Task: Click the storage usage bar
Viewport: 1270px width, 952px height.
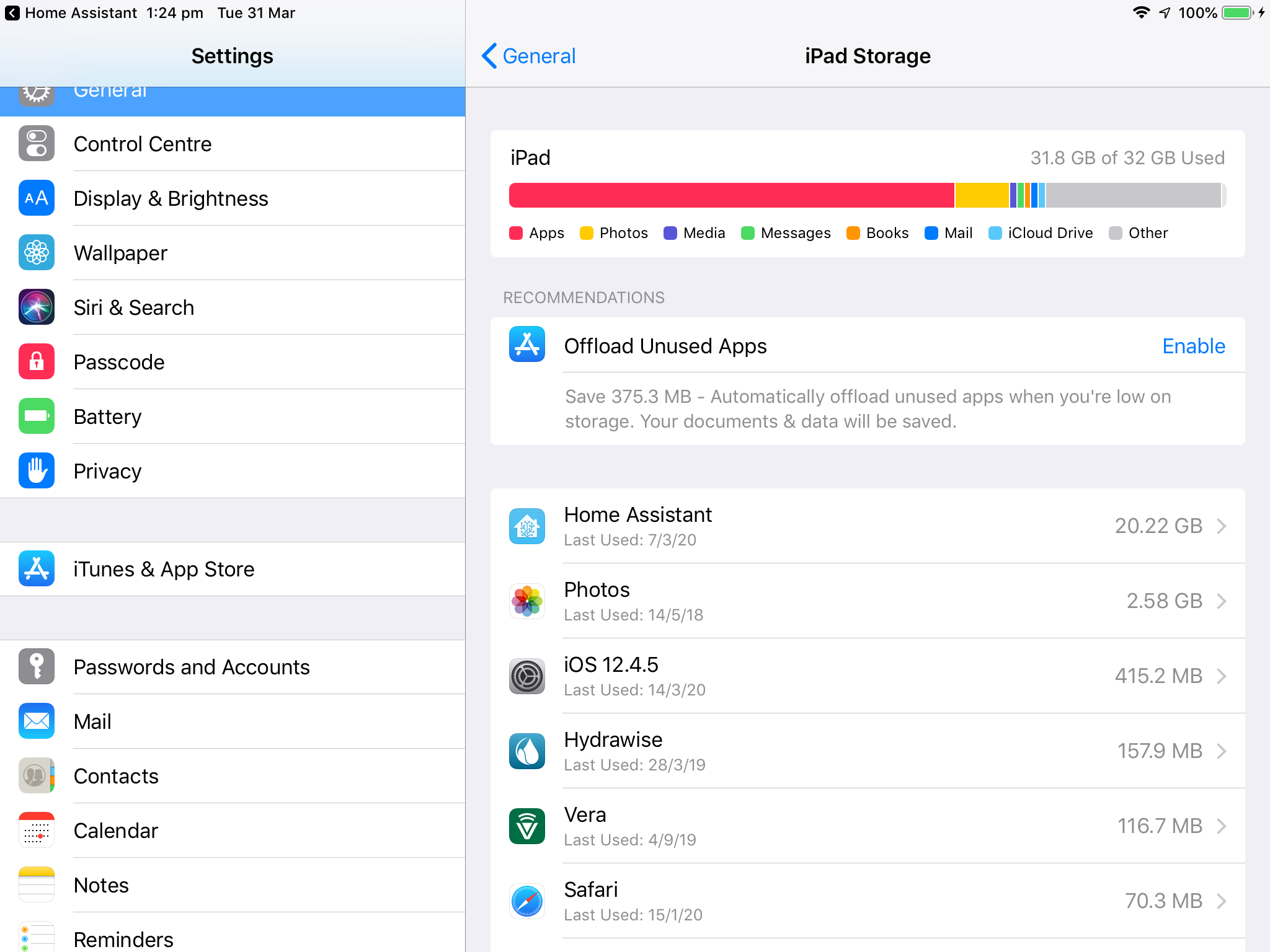Action: click(x=867, y=195)
